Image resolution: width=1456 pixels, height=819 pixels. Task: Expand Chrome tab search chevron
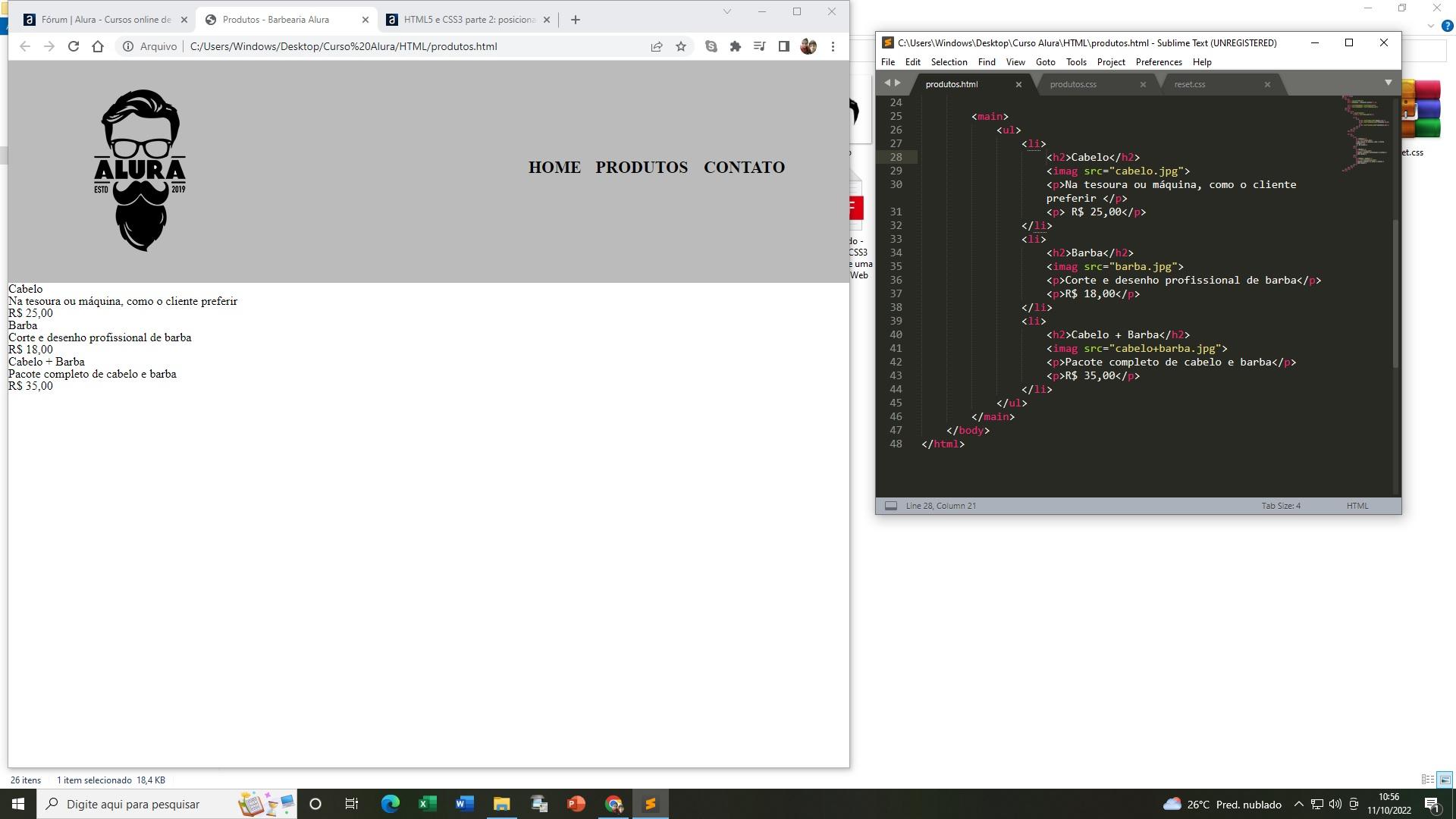coord(726,11)
